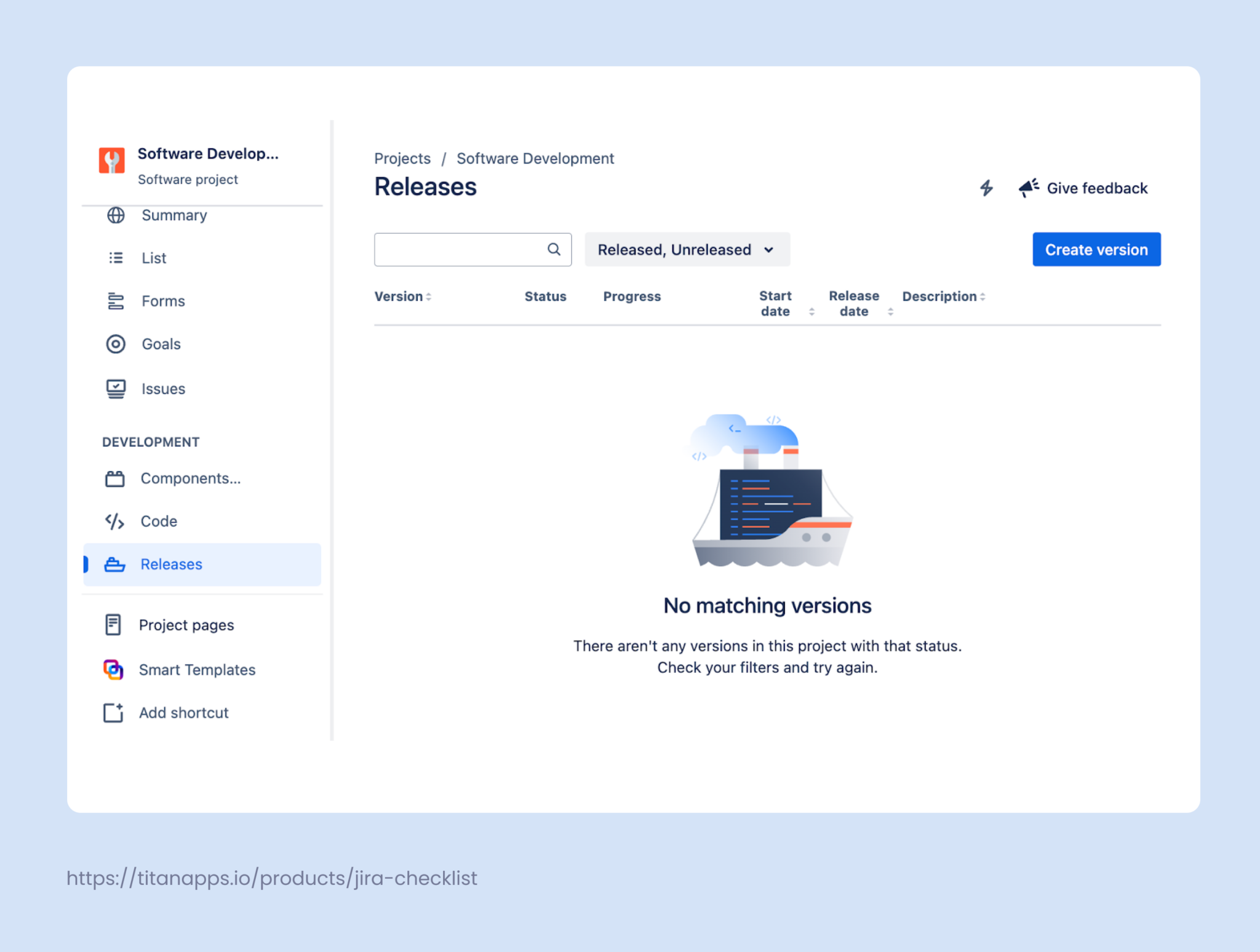Click the Goals target icon
The image size is (1260, 952).
tap(116, 344)
